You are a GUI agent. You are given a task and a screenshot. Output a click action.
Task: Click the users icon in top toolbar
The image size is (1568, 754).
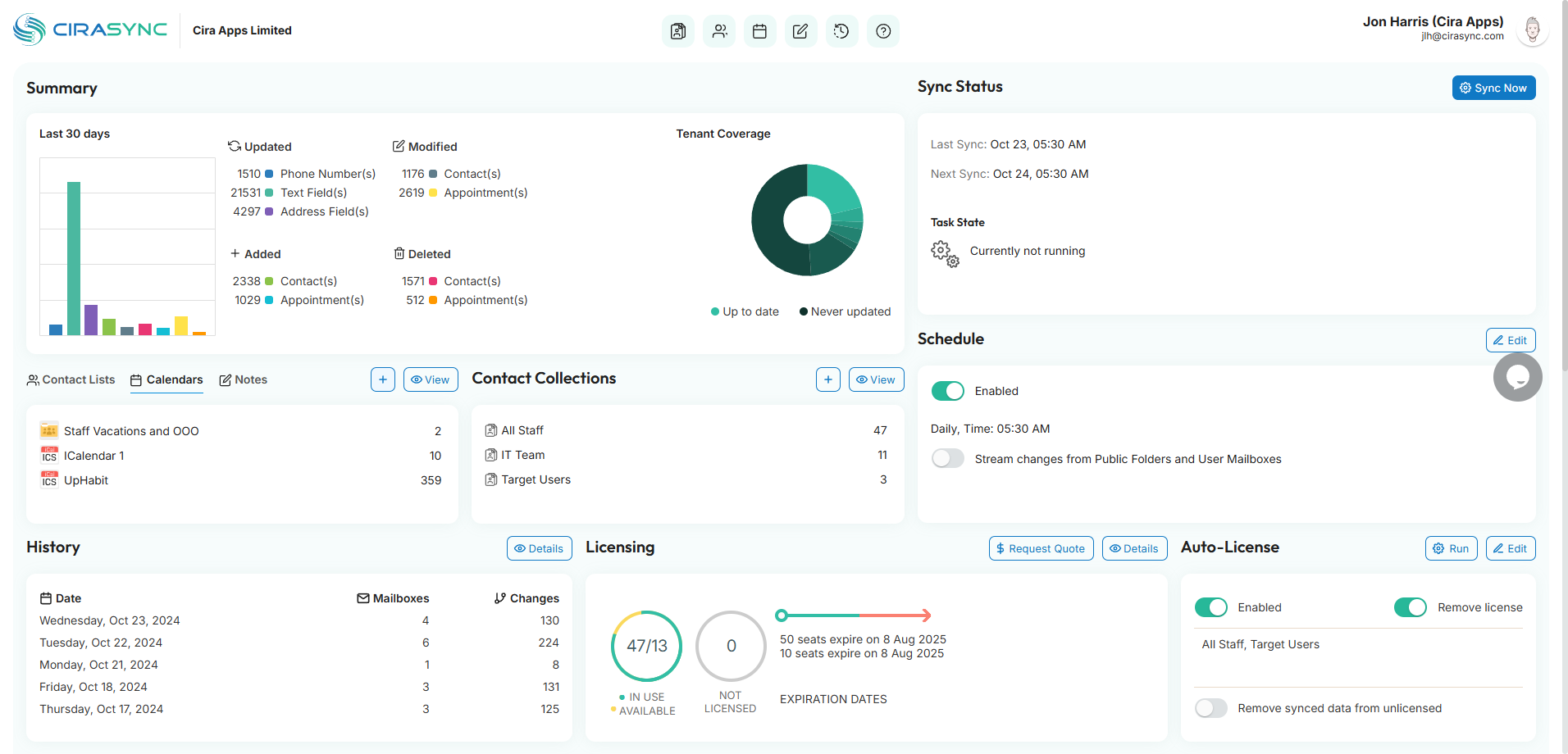[x=719, y=31]
